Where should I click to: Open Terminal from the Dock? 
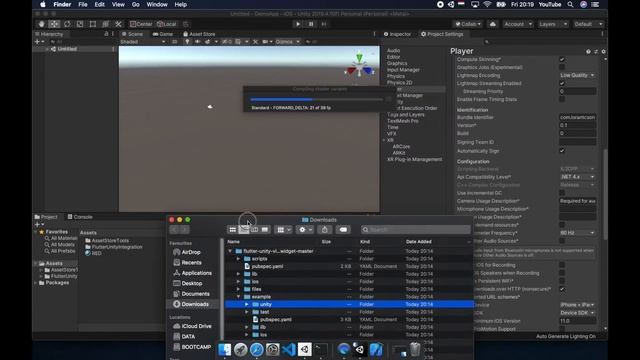321,349
